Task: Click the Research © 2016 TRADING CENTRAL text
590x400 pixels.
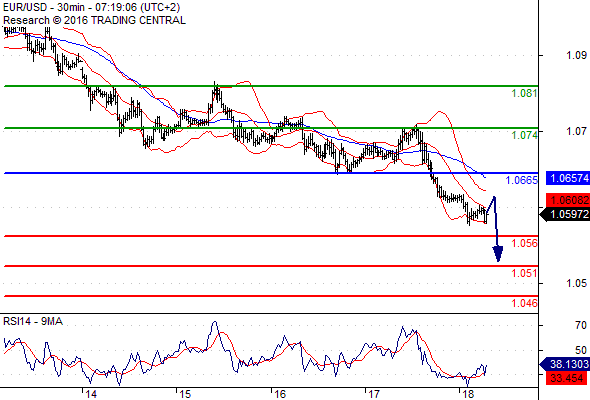Action: pos(94,20)
